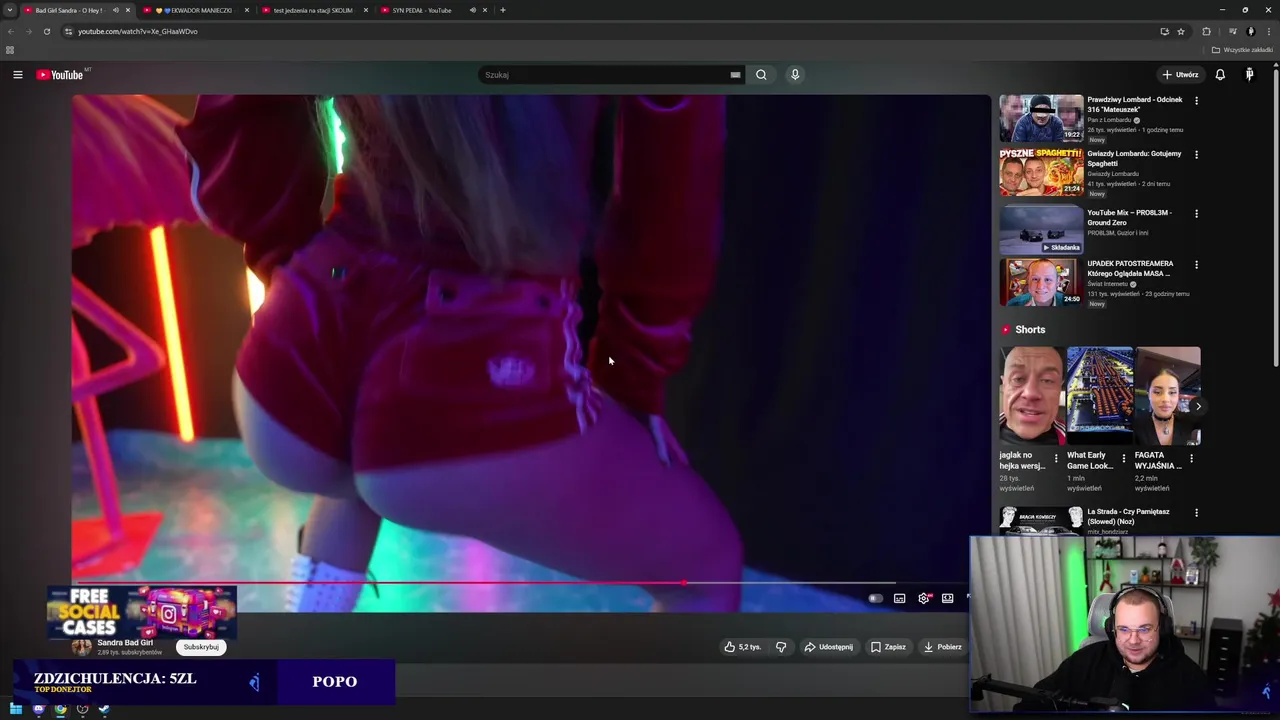This screenshot has width=1280, height=720.
Task: Start voice search with microphone
Action: pyautogui.click(x=795, y=75)
